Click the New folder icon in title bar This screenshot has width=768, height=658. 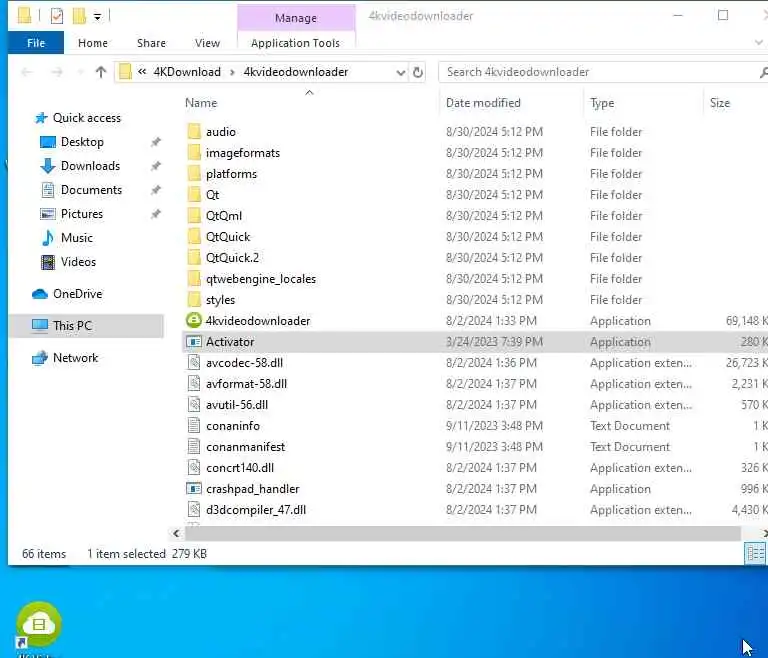tap(79, 16)
